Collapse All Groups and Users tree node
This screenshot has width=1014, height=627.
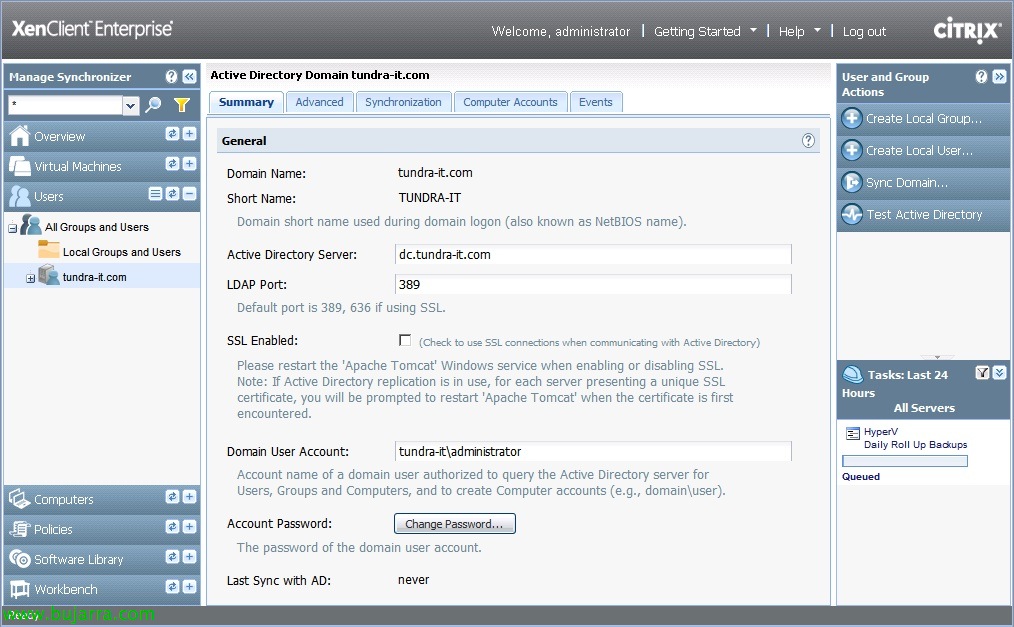coord(12,228)
